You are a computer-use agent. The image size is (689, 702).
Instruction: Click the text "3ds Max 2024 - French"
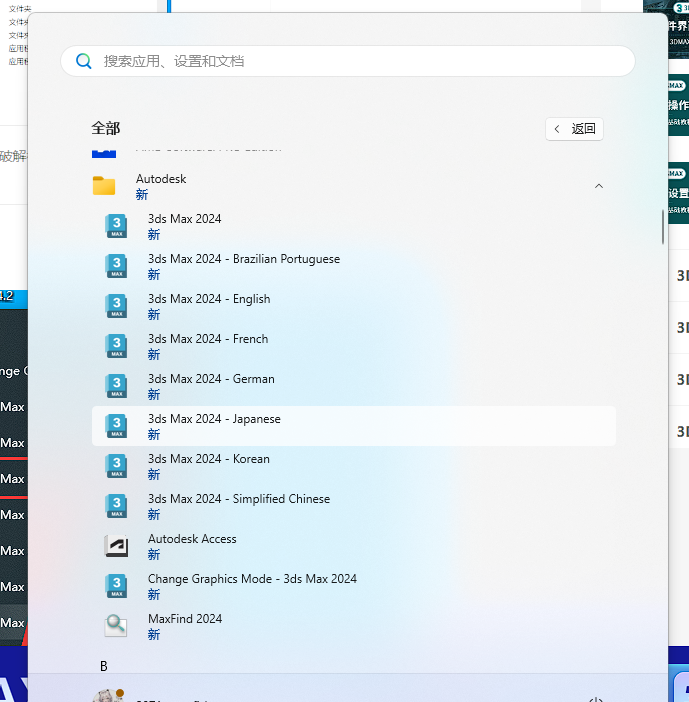click(208, 339)
